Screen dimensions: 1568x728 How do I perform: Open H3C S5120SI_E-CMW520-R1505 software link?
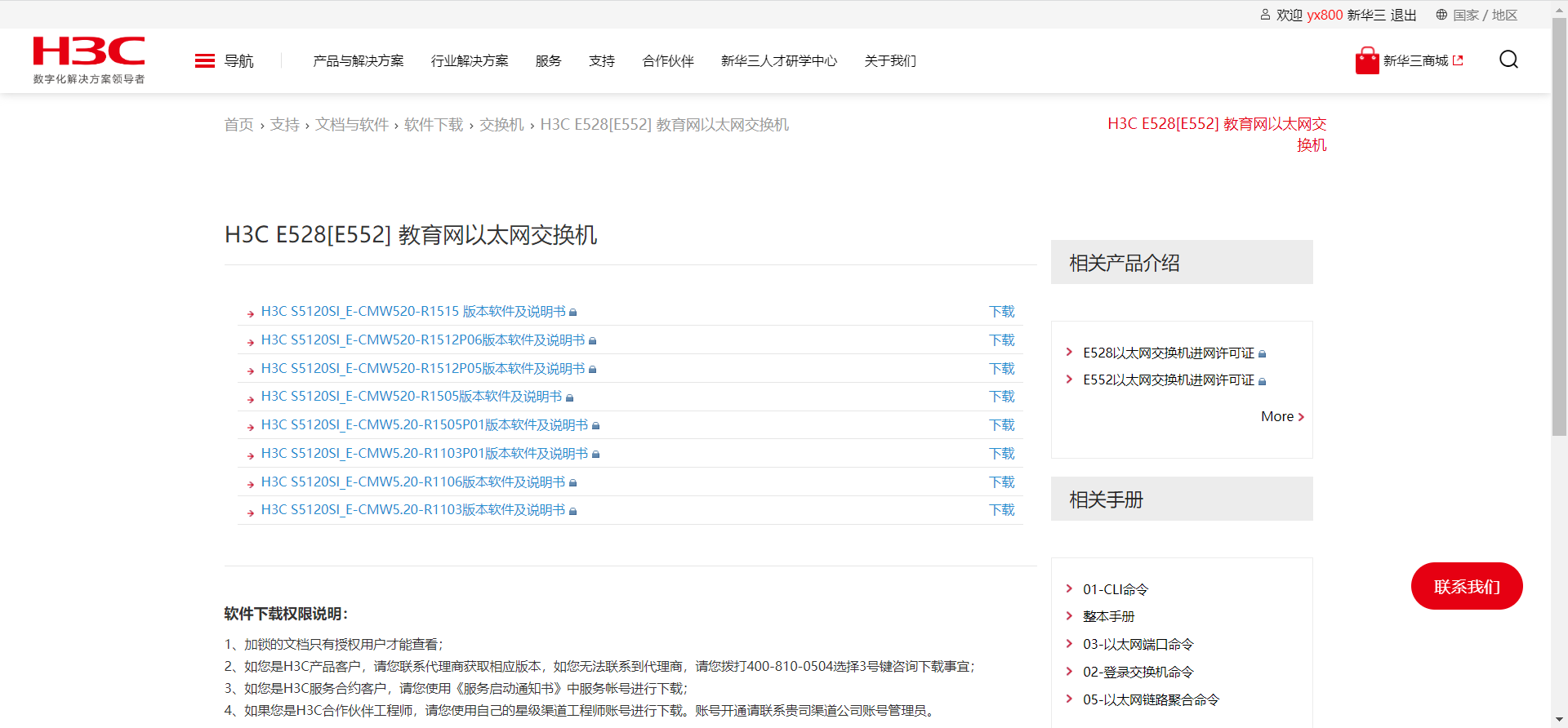[x=411, y=397]
